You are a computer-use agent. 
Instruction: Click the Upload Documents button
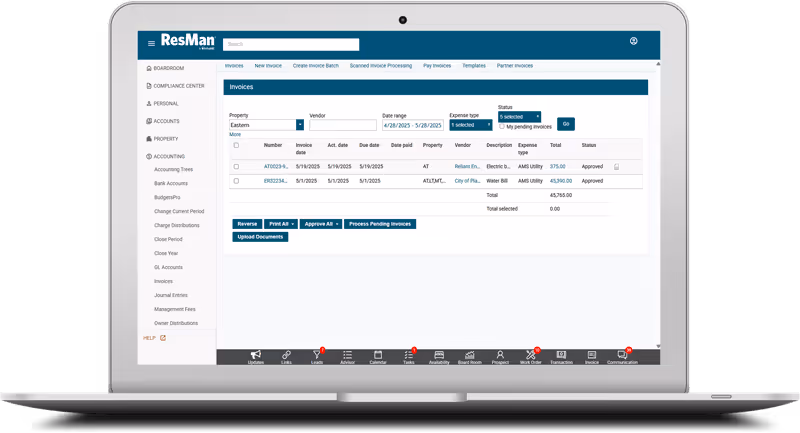pyautogui.click(x=260, y=237)
